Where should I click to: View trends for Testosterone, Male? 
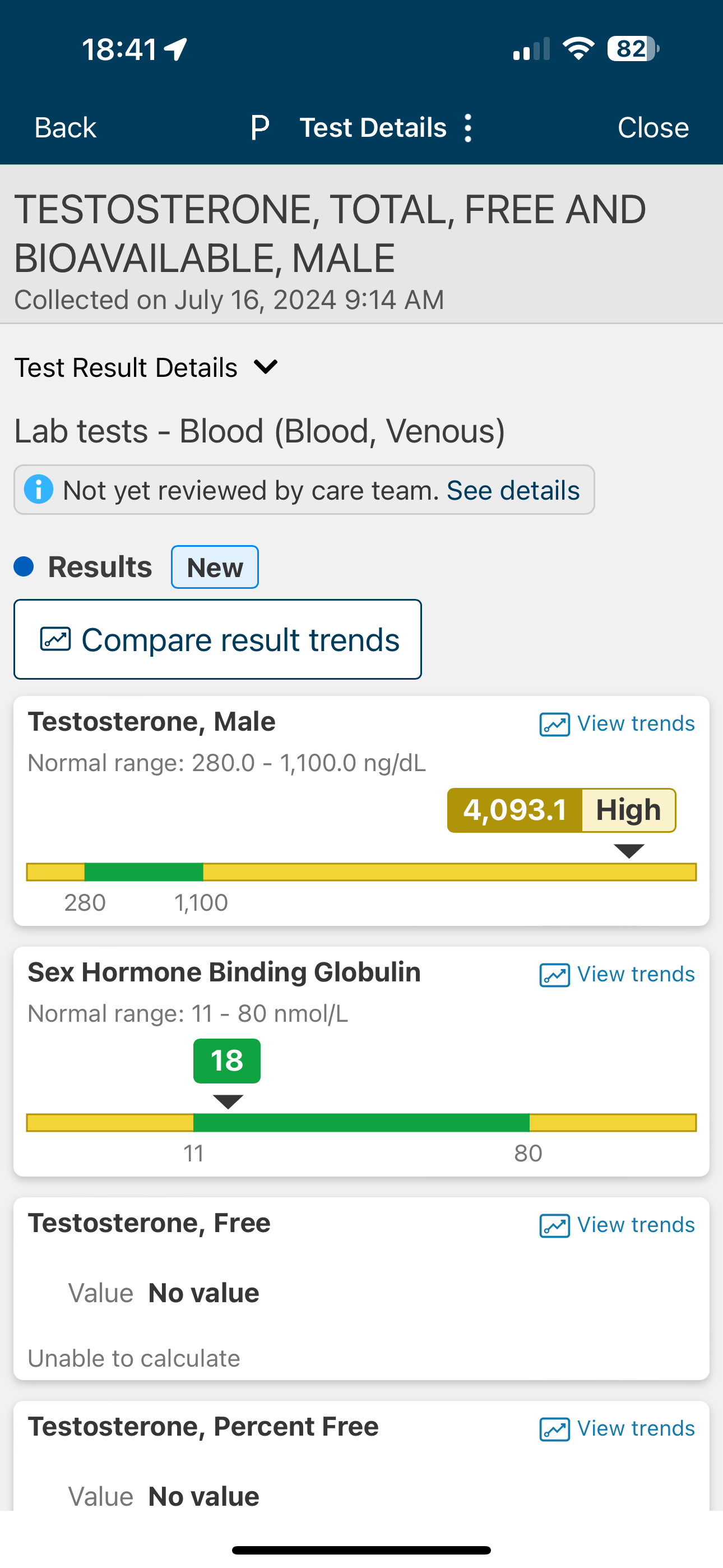click(x=617, y=724)
